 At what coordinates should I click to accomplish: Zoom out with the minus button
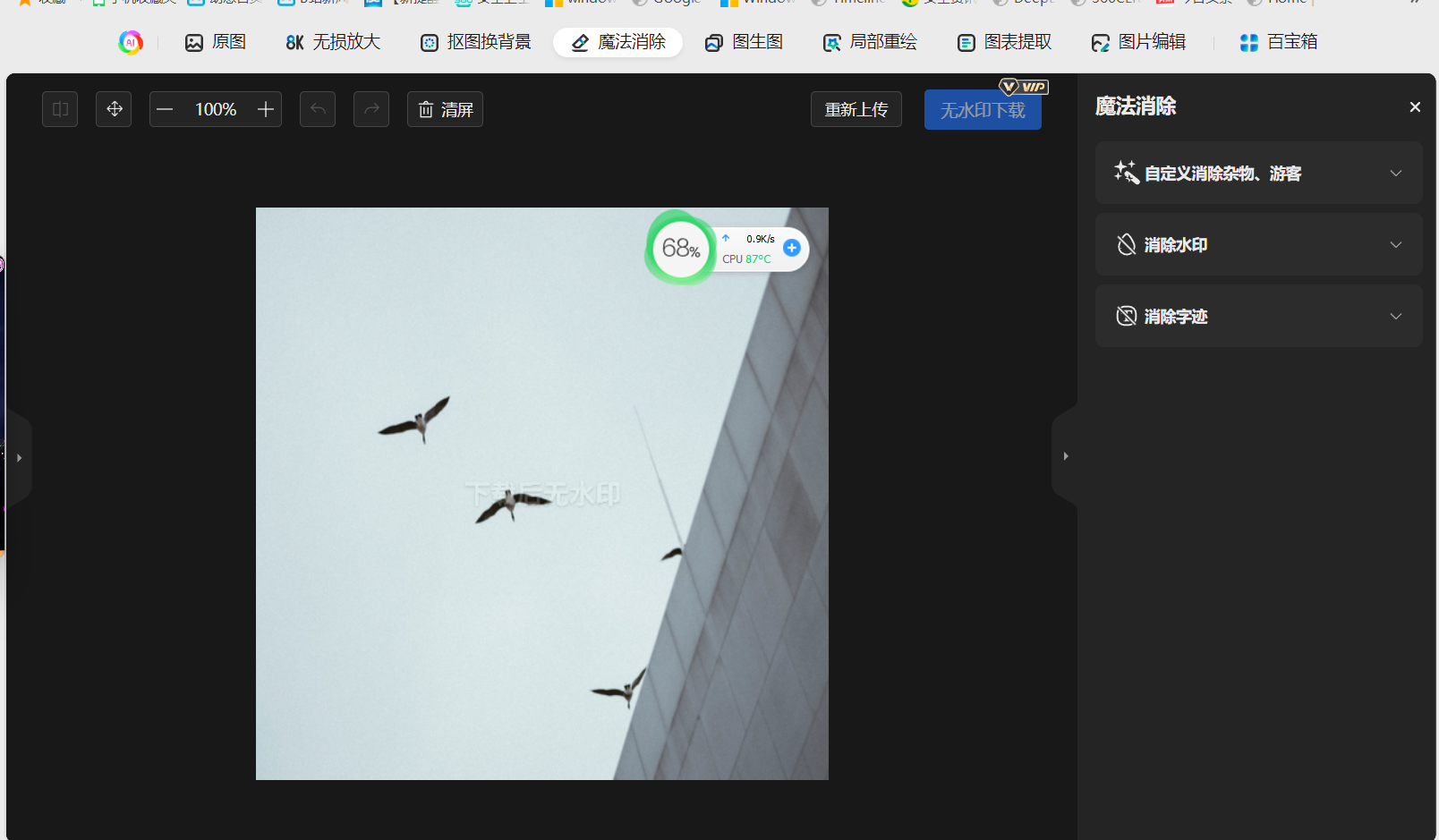coord(165,109)
